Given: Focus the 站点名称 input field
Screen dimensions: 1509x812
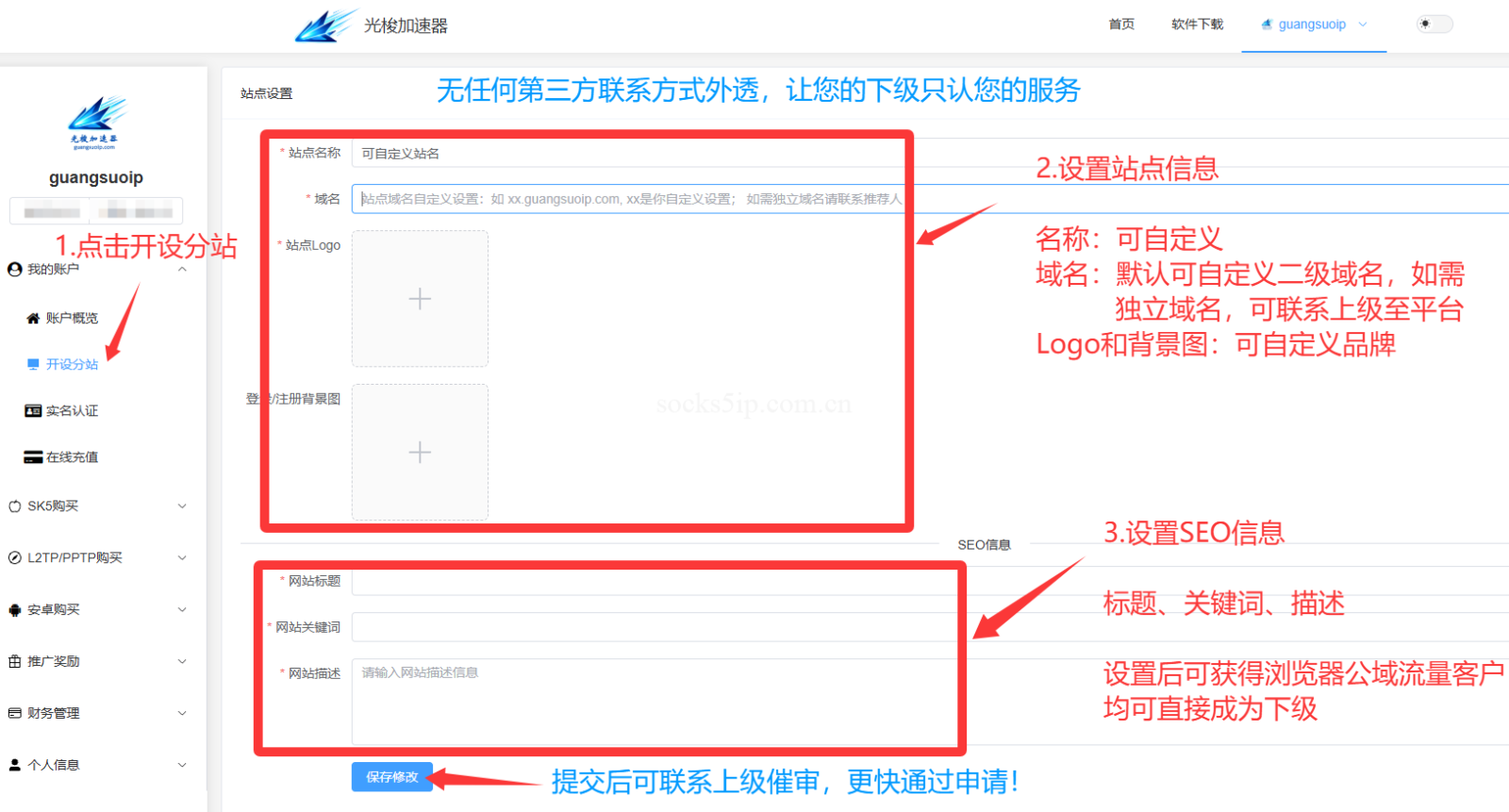Looking at the screenshot, I should [x=930, y=153].
